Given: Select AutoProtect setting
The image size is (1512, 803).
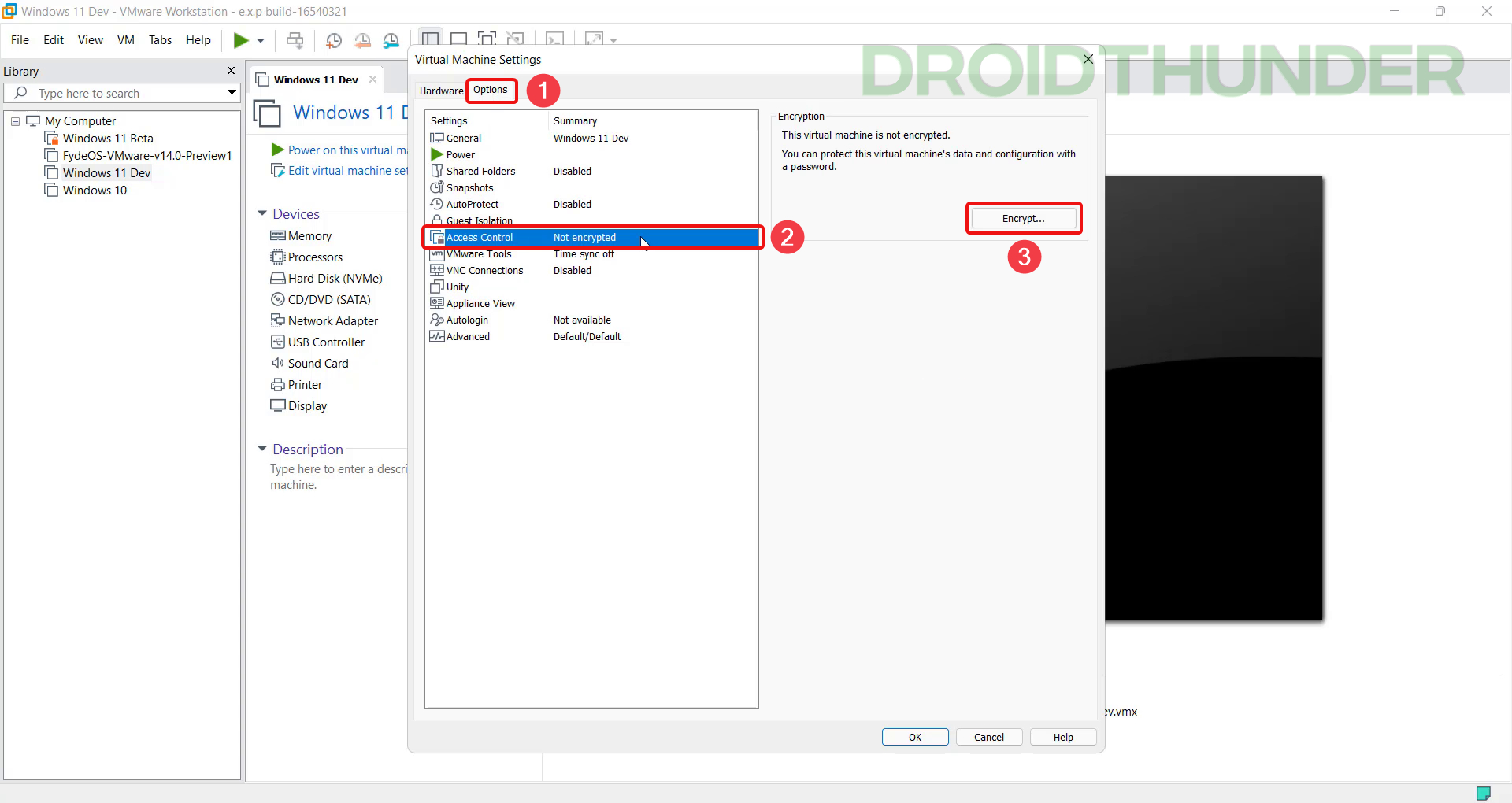Looking at the screenshot, I should (x=472, y=205).
